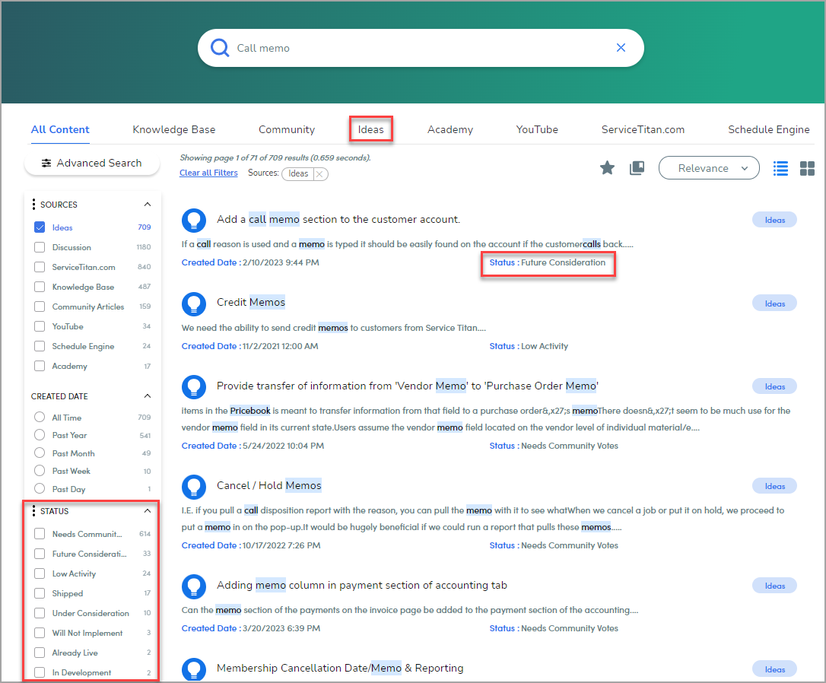Click the magnifying glass search icon
The width and height of the screenshot is (826, 683).
tap(219, 48)
